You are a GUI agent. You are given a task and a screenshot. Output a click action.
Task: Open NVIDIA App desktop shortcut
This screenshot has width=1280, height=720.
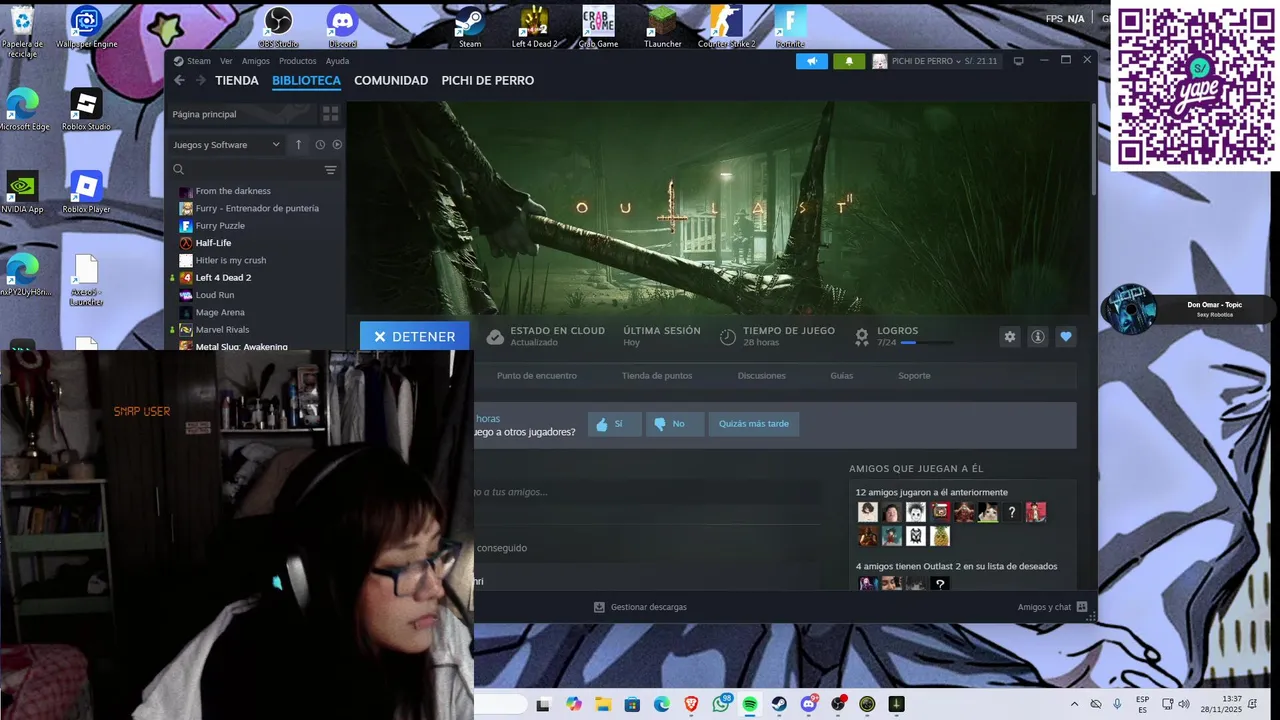point(22,192)
